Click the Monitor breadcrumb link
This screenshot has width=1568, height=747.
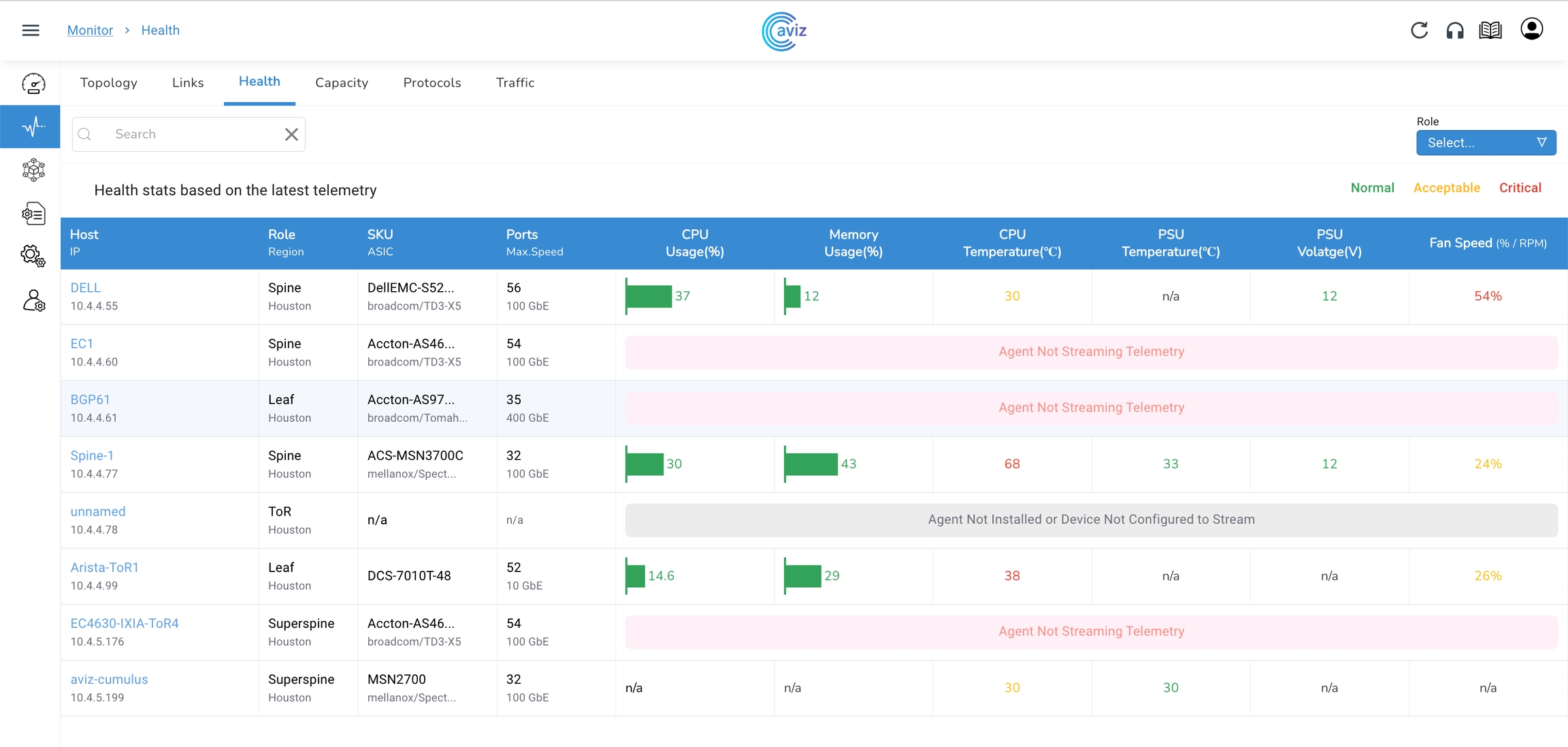click(x=90, y=30)
